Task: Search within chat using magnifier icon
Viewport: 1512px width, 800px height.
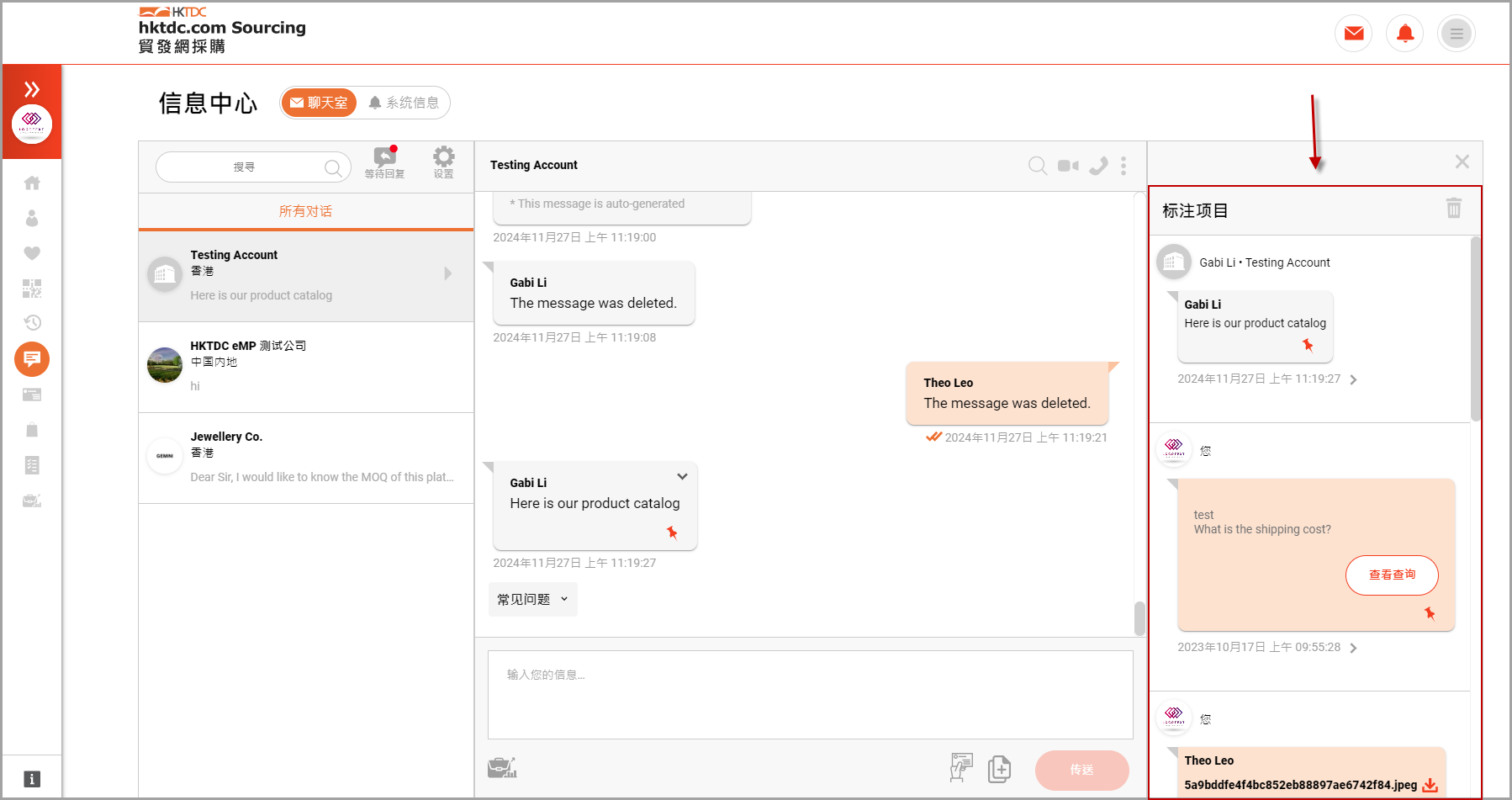Action: coord(1038,166)
